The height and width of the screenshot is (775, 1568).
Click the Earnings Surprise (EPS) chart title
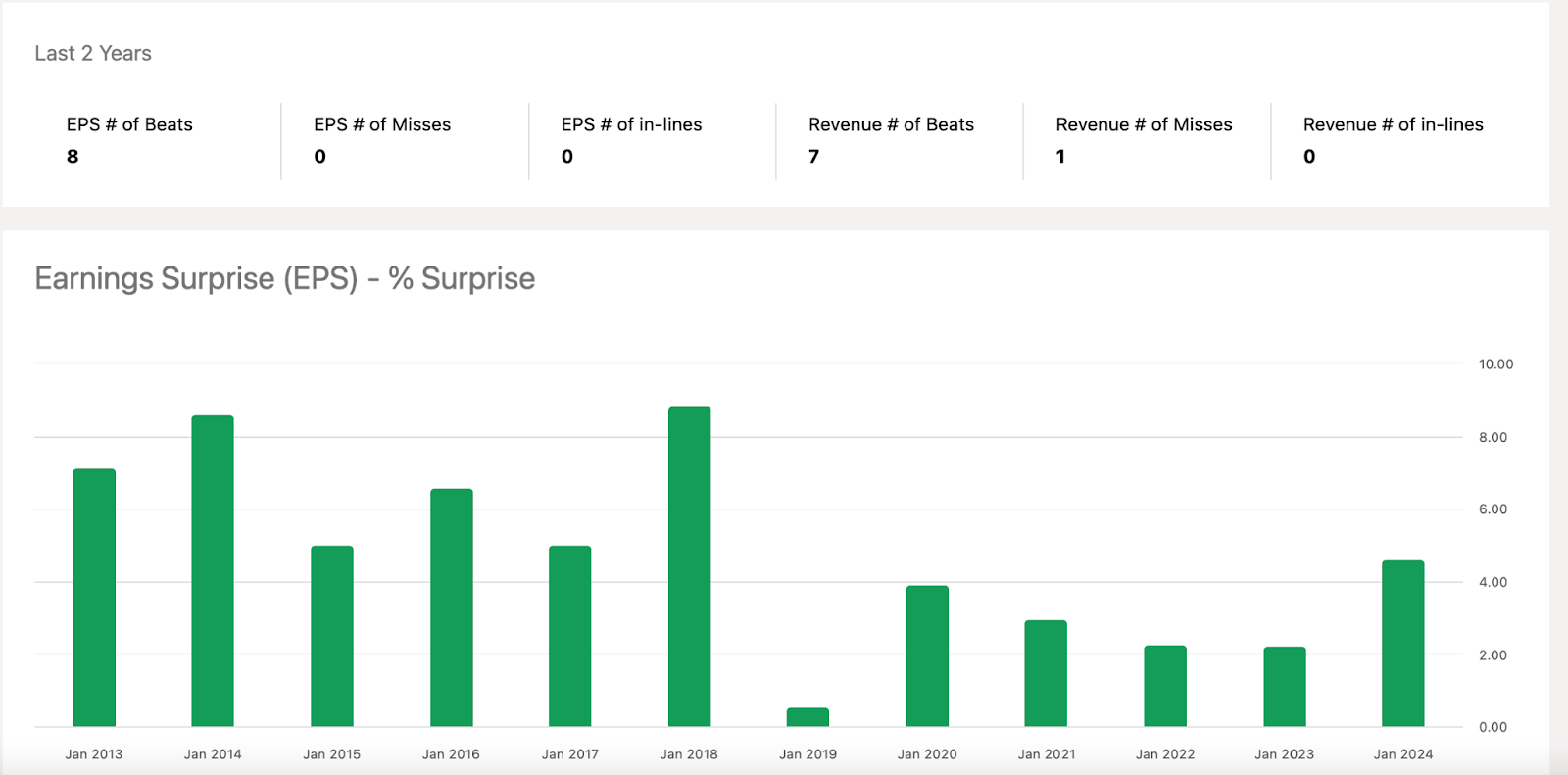tap(285, 279)
